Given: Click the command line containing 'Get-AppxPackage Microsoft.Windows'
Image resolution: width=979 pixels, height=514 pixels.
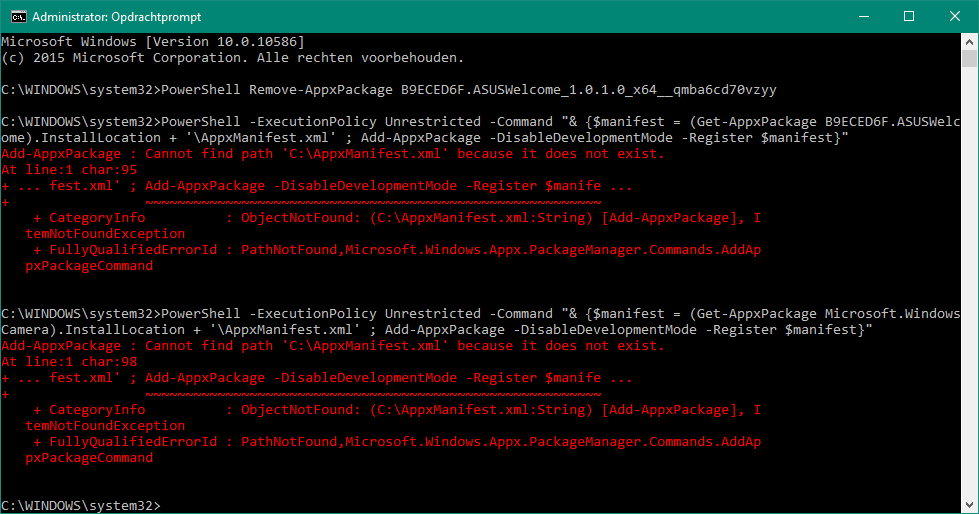Looking at the screenshot, I should coord(480,314).
